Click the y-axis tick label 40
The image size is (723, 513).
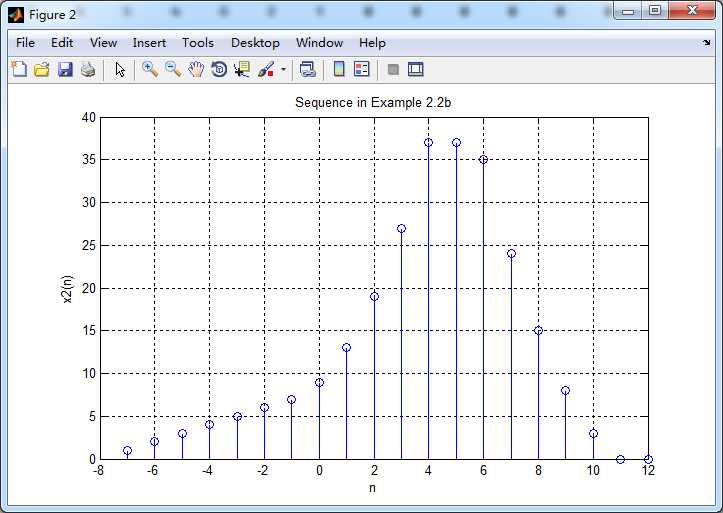tap(89, 117)
